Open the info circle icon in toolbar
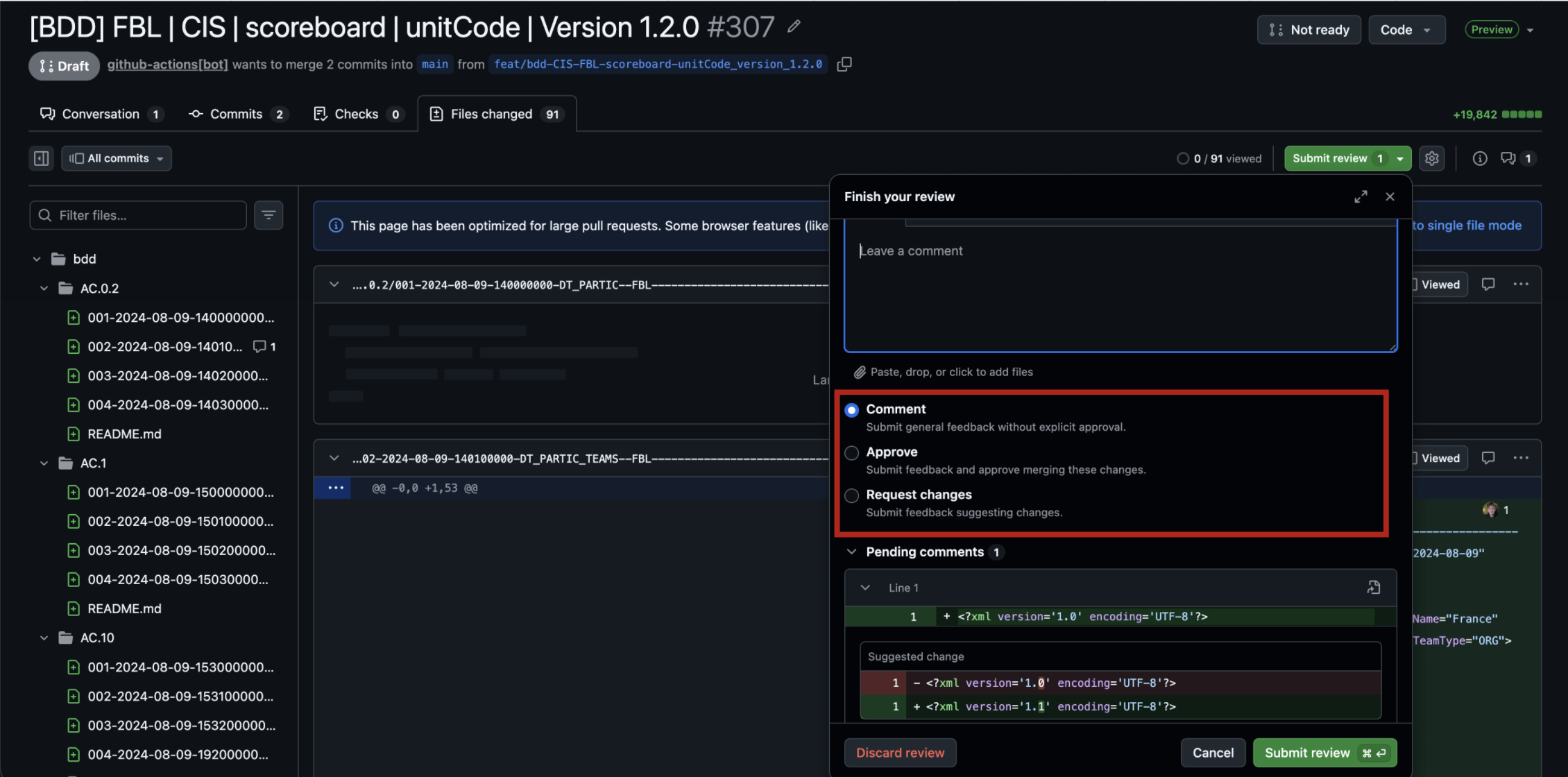The width and height of the screenshot is (1568, 777). (1480, 158)
